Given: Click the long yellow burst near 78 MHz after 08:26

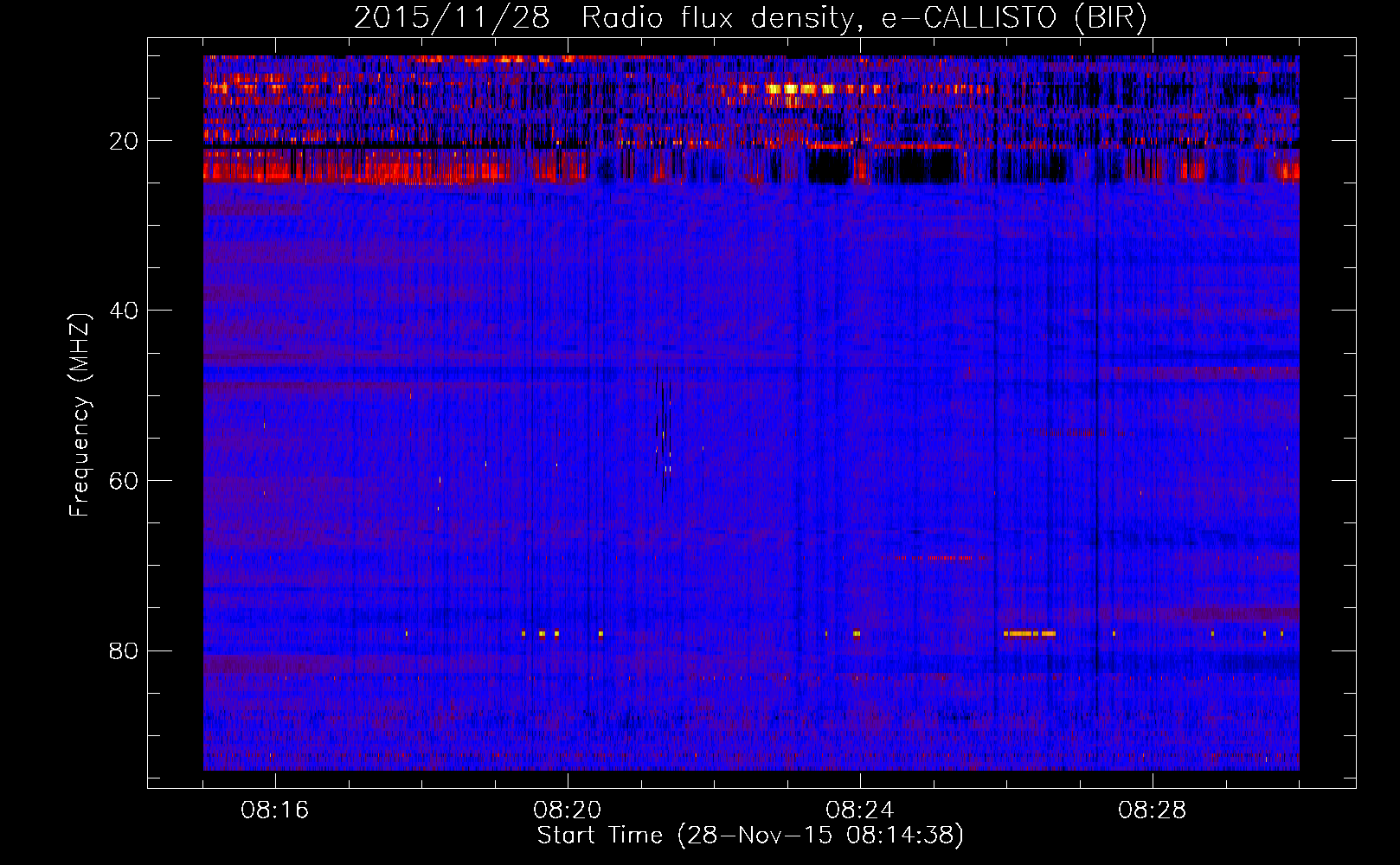Looking at the screenshot, I should pyautogui.click(x=1030, y=634).
